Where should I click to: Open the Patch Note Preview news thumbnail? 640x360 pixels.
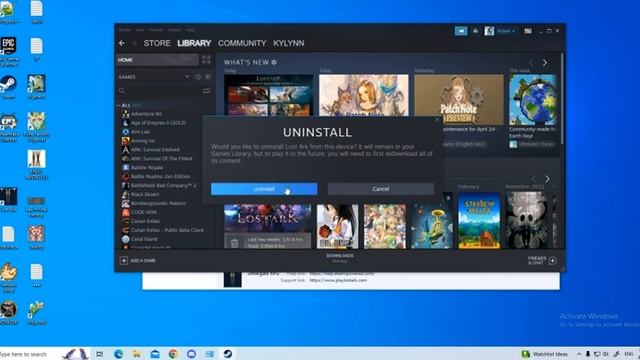coord(459,100)
